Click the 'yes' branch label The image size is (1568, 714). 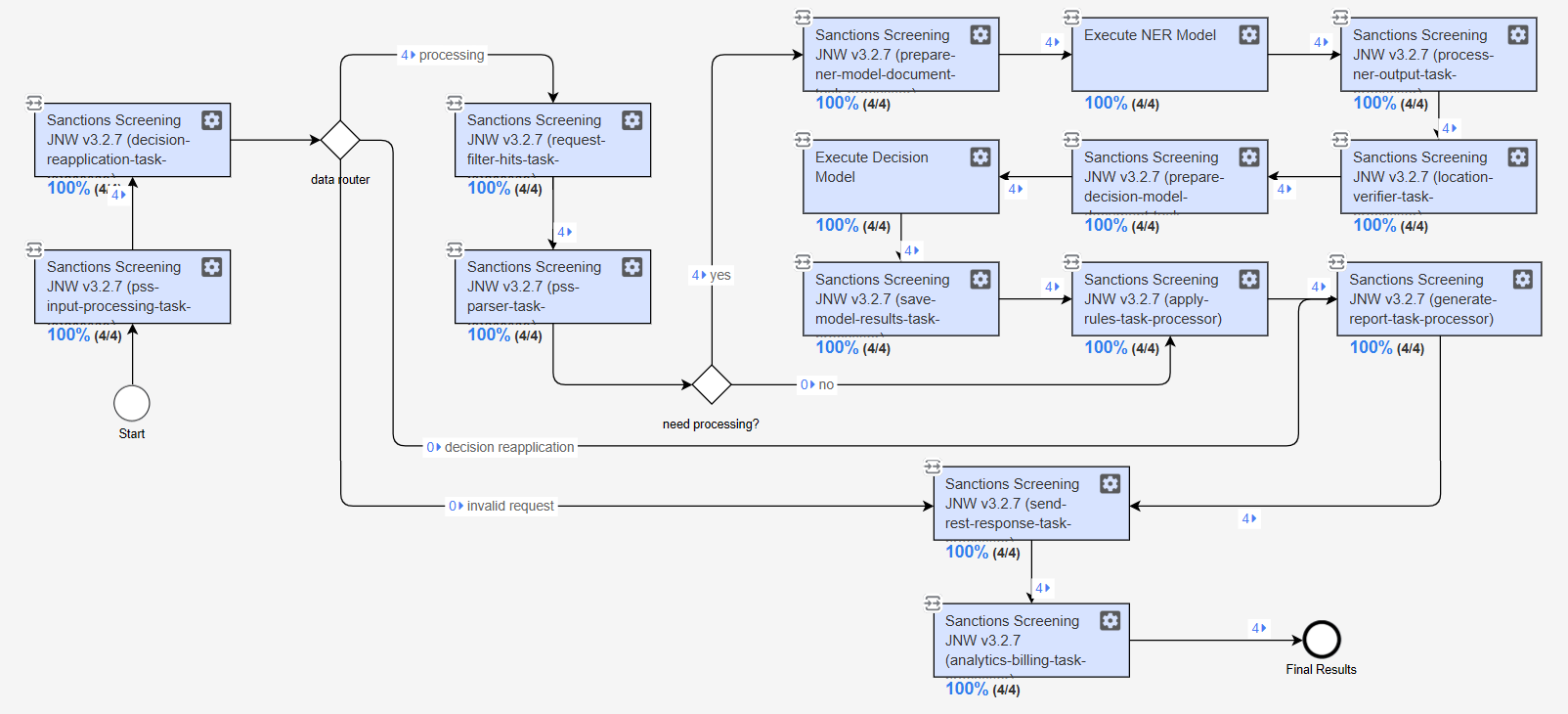[x=720, y=275]
